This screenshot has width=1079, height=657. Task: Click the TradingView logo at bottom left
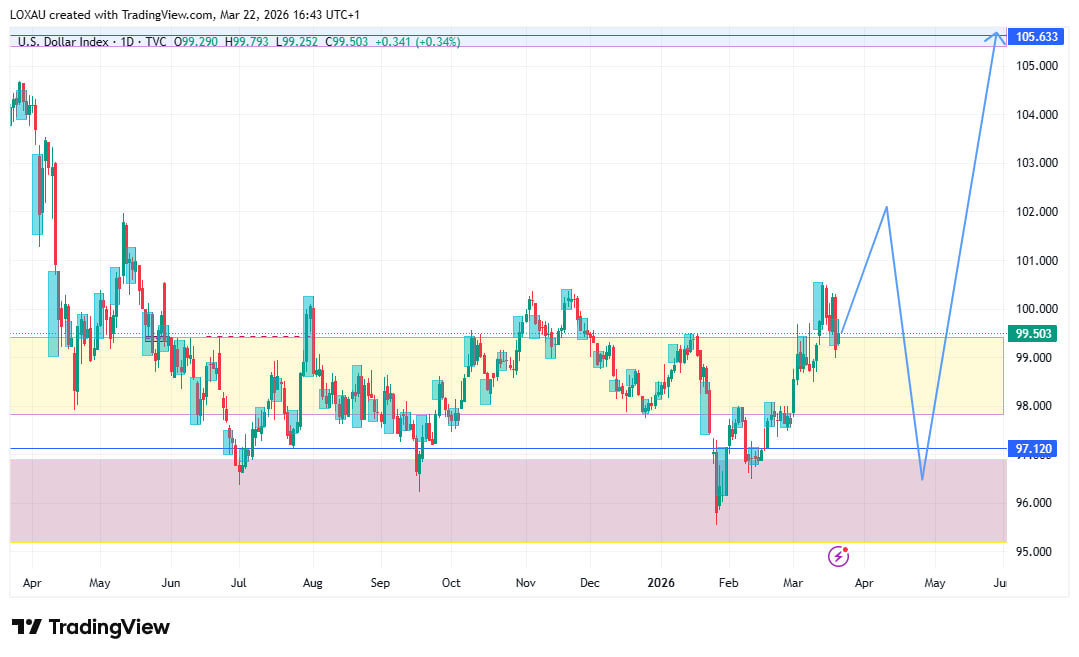90,627
